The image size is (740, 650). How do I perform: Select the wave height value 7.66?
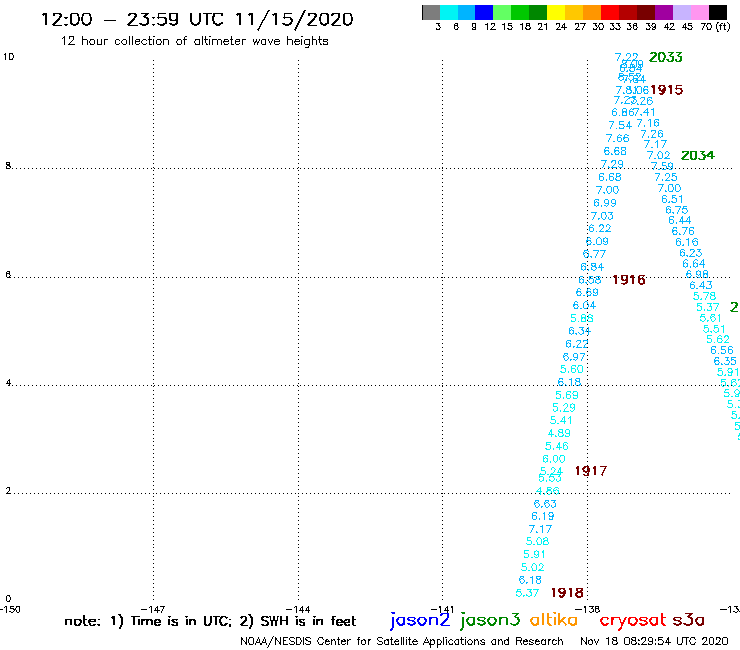tap(617, 138)
